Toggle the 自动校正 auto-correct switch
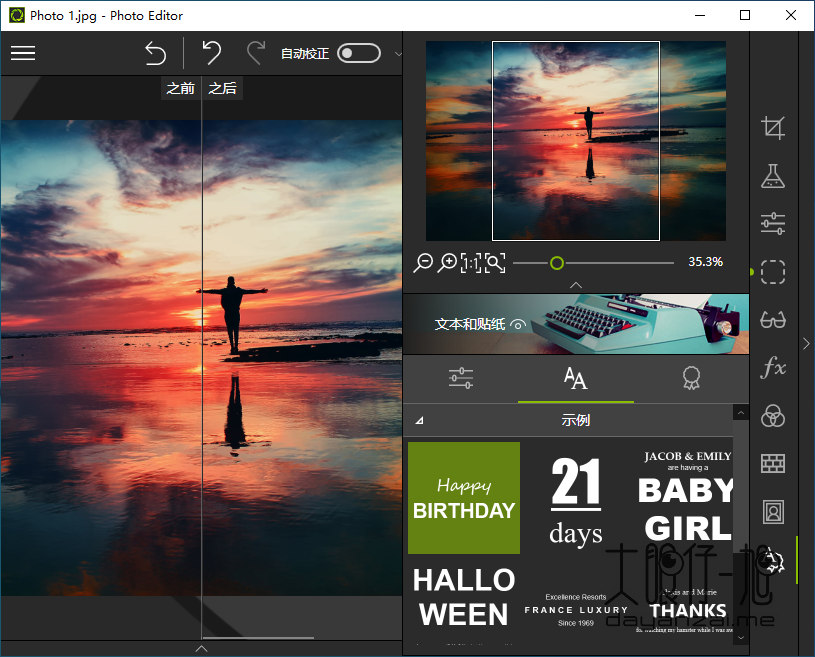The height and width of the screenshot is (657, 815). point(359,53)
